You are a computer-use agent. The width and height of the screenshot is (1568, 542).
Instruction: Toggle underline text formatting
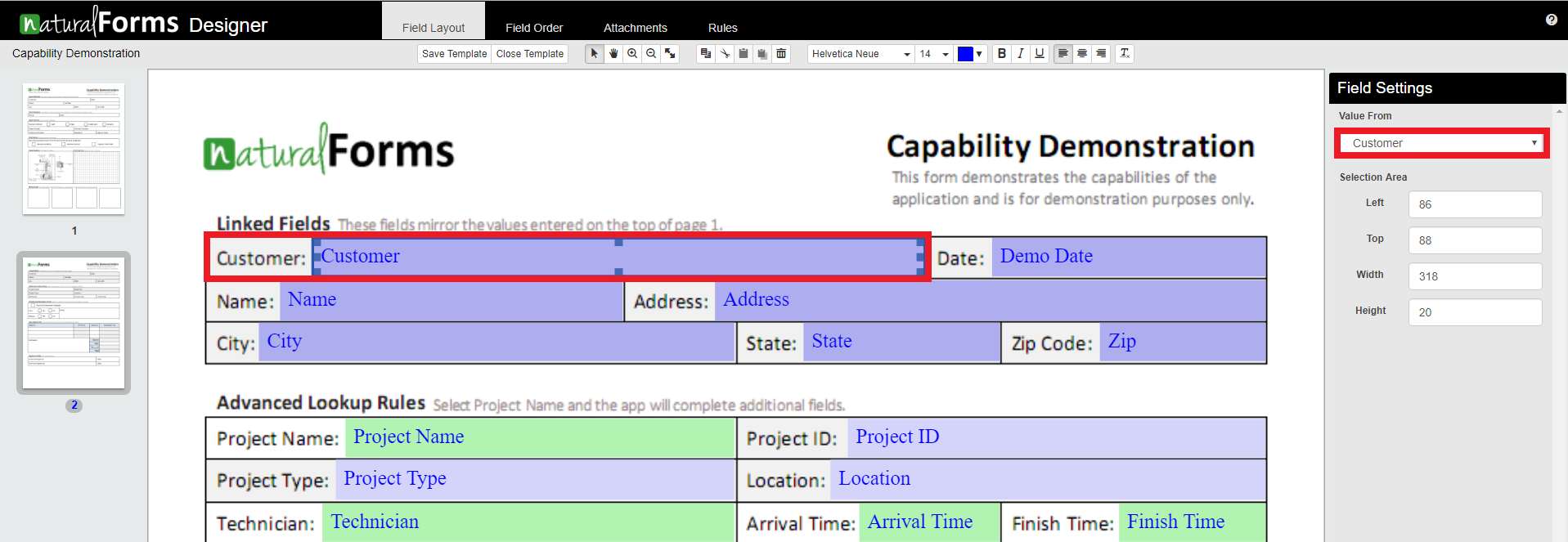coord(1040,54)
